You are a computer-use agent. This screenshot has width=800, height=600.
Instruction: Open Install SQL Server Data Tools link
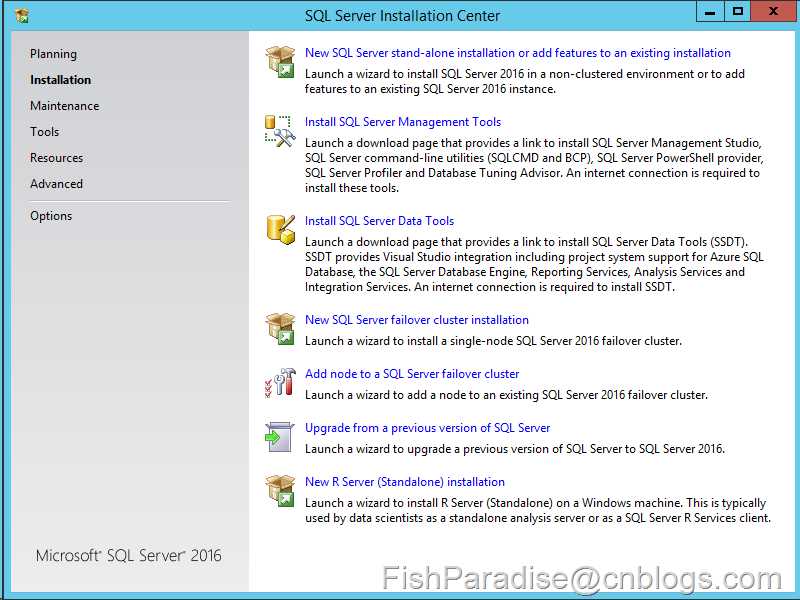(x=380, y=221)
